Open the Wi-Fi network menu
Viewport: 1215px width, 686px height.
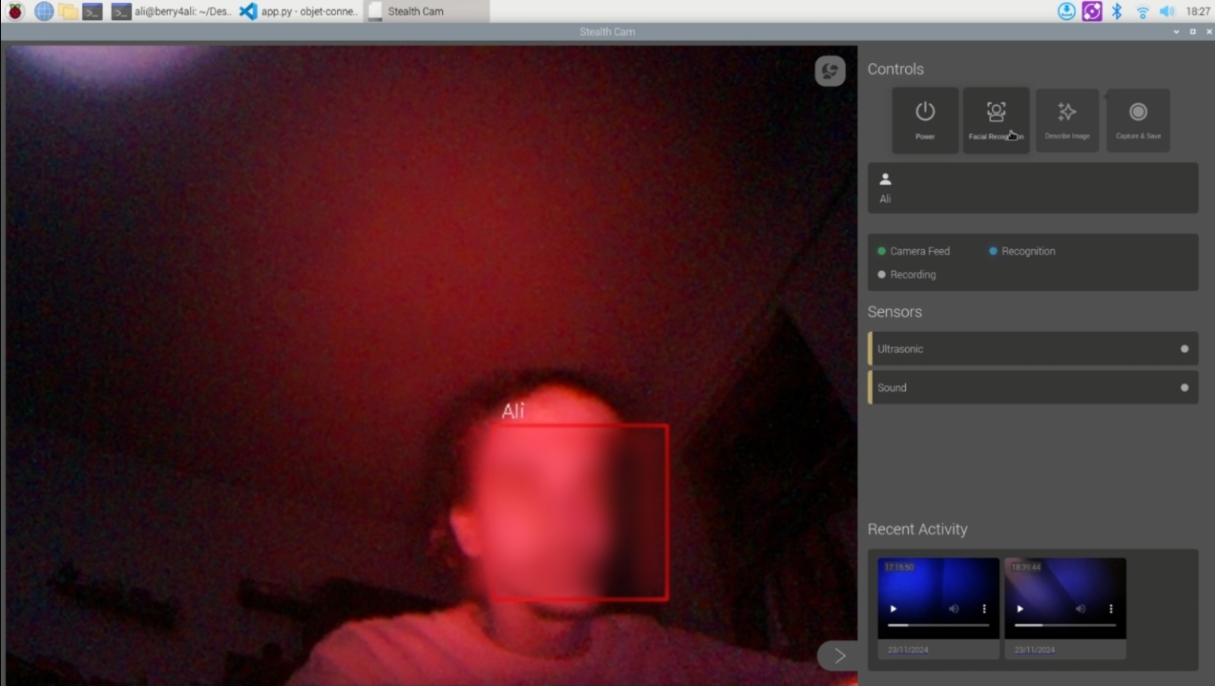coord(1143,12)
